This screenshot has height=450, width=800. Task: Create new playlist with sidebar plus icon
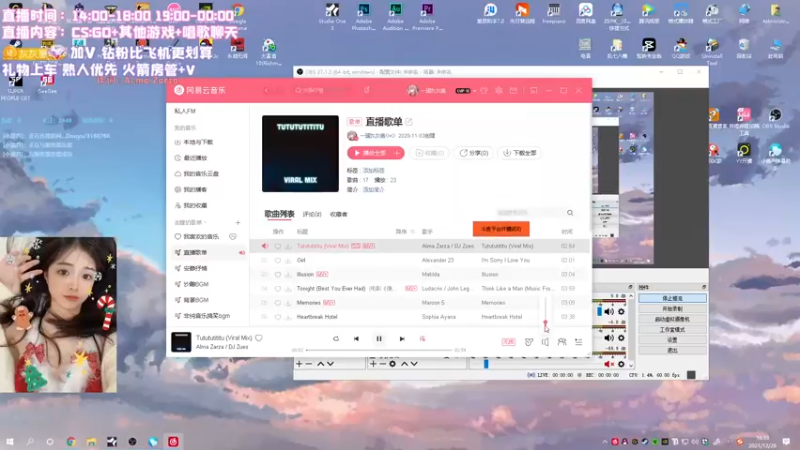coord(238,222)
